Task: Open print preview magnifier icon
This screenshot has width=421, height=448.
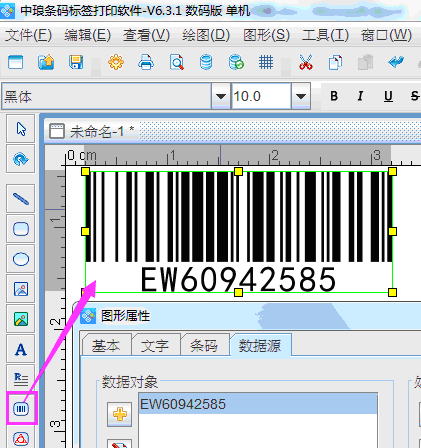Action: coord(176,62)
